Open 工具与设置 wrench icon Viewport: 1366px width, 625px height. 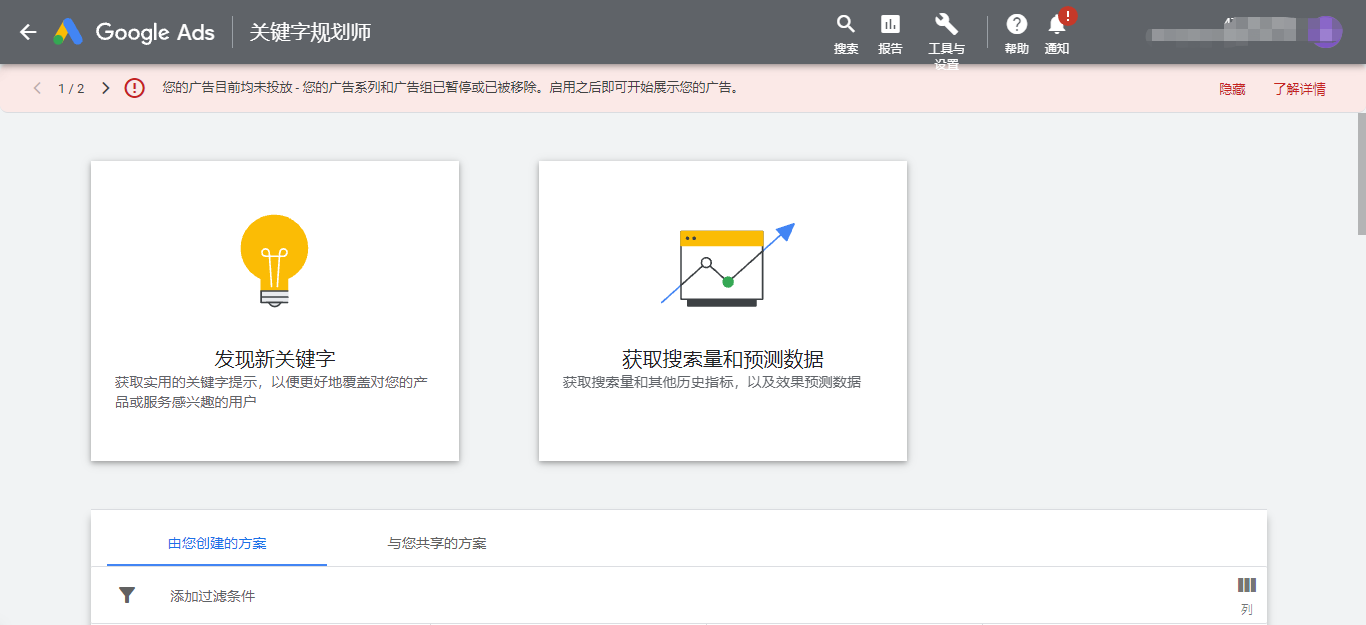(x=946, y=25)
